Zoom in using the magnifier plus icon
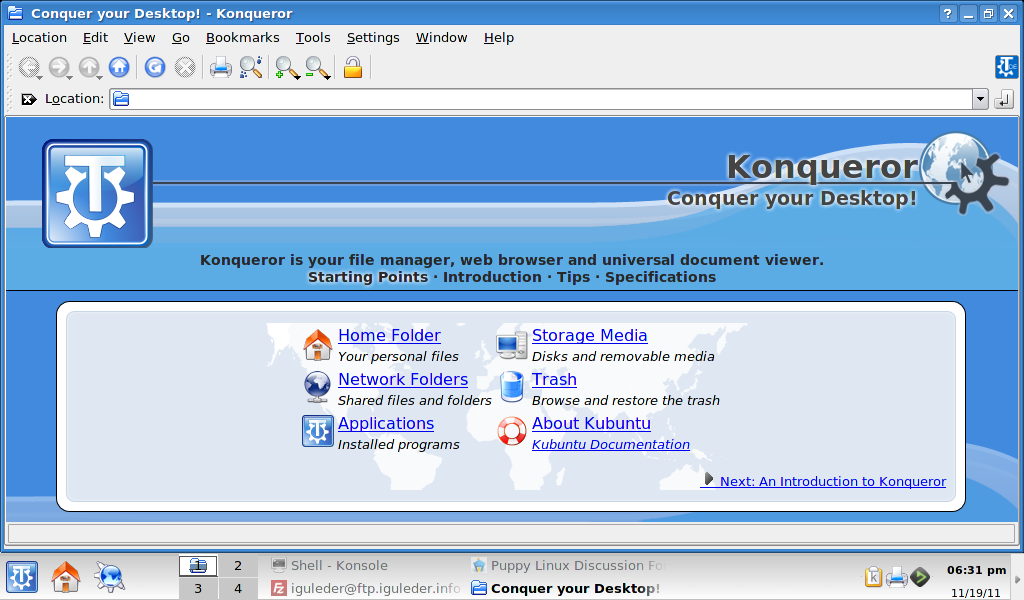 pos(287,67)
